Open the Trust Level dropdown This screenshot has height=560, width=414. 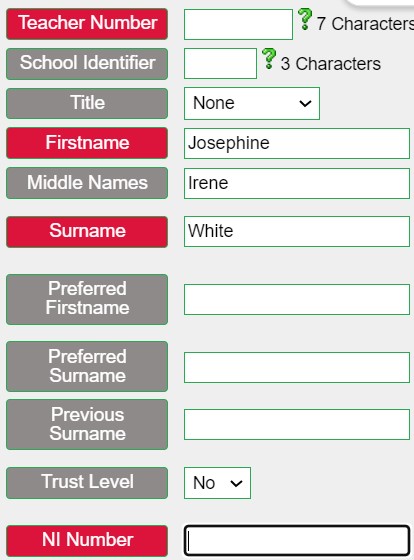click(217, 483)
